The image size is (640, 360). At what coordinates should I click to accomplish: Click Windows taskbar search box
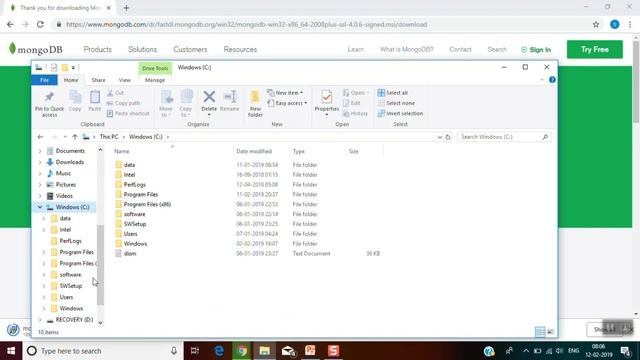pos(102,351)
